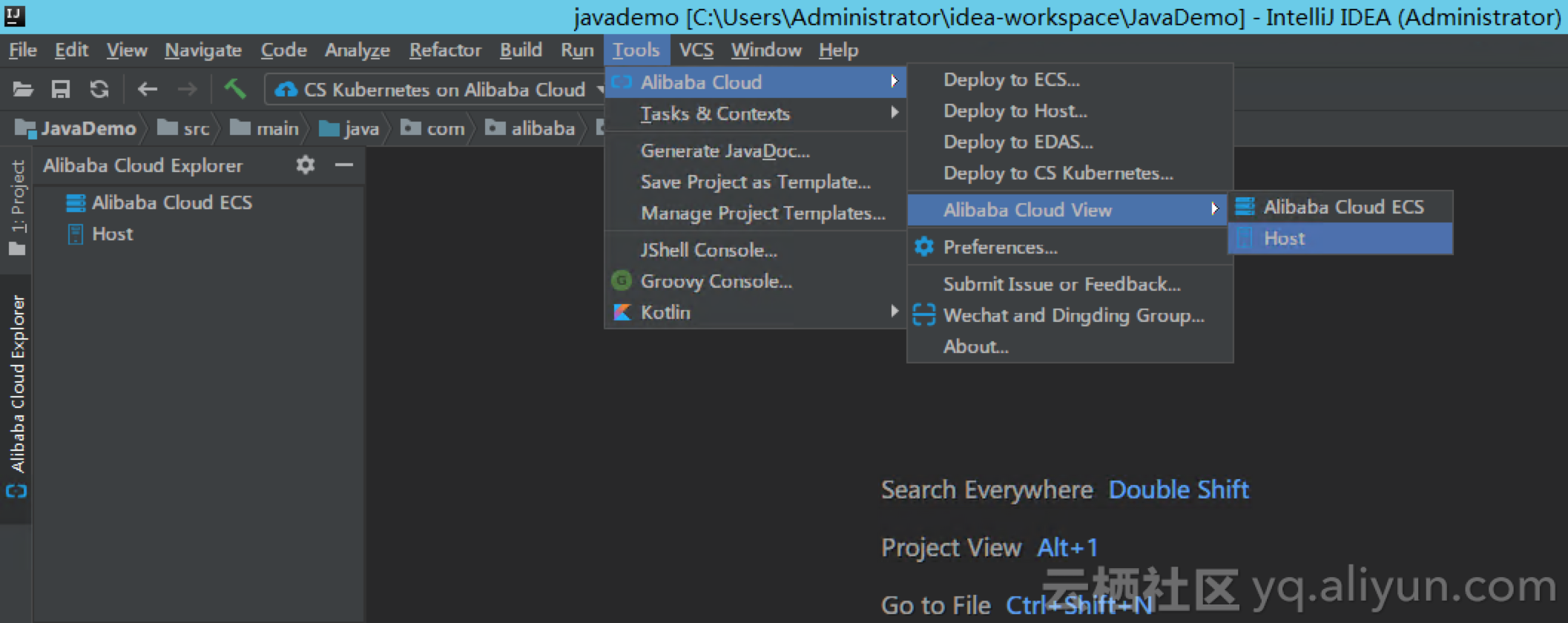Choose Save Project as Template
The image size is (1568, 623).
click(x=756, y=182)
